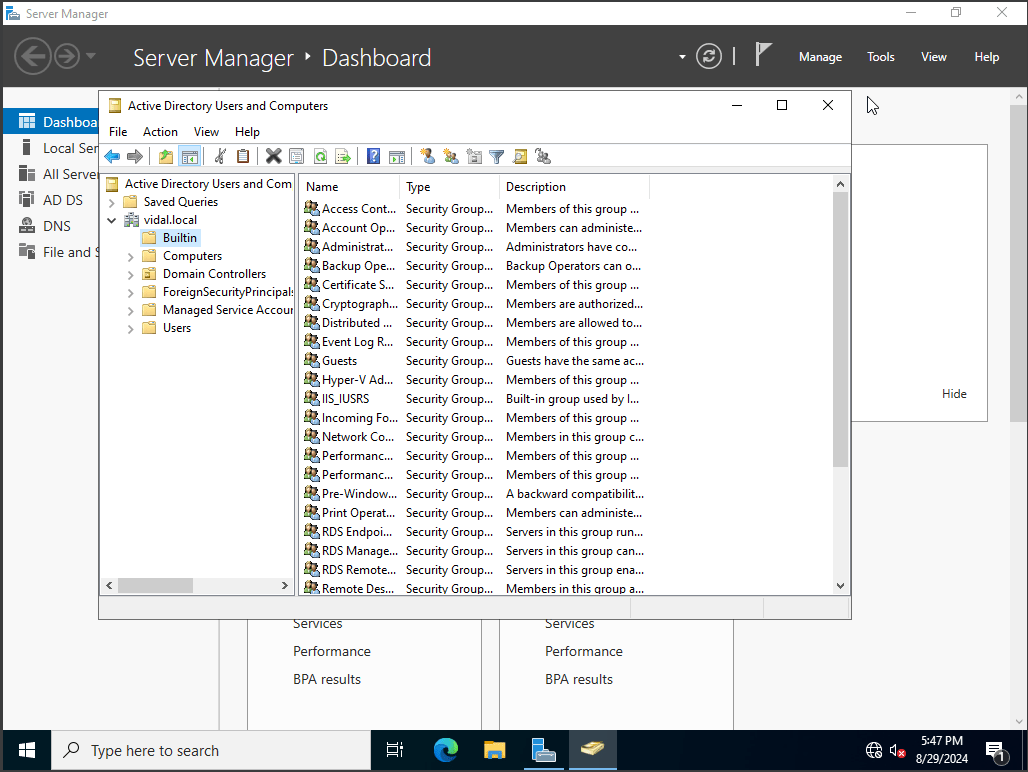Click the Hide link in Server Manager
The image size is (1028, 772).
tap(954, 394)
